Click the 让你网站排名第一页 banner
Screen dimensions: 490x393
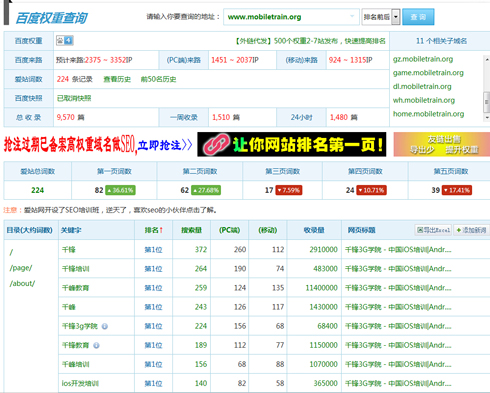tap(292, 144)
